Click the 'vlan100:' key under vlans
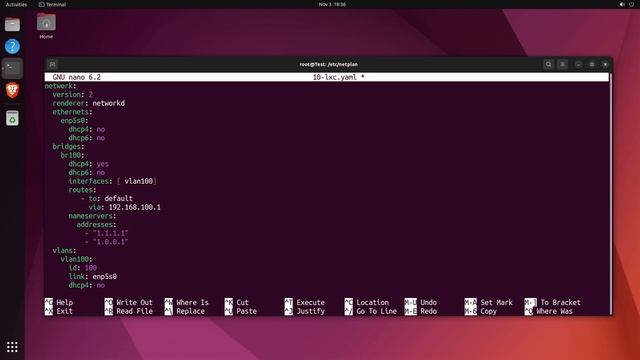The width and height of the screenshot is (640, 360). pyautogui.click(x=76, y=259)
